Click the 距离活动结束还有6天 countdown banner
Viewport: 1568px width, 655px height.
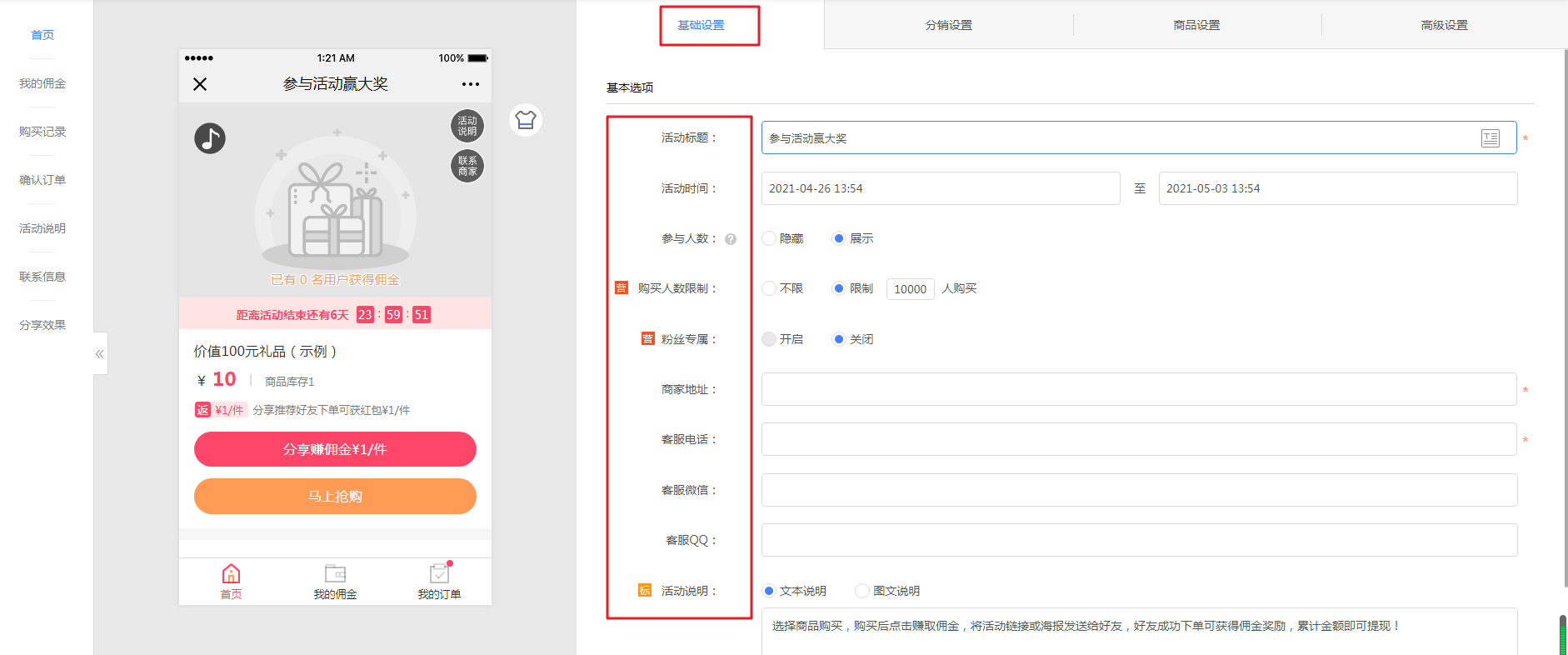[x=335, y=314]
